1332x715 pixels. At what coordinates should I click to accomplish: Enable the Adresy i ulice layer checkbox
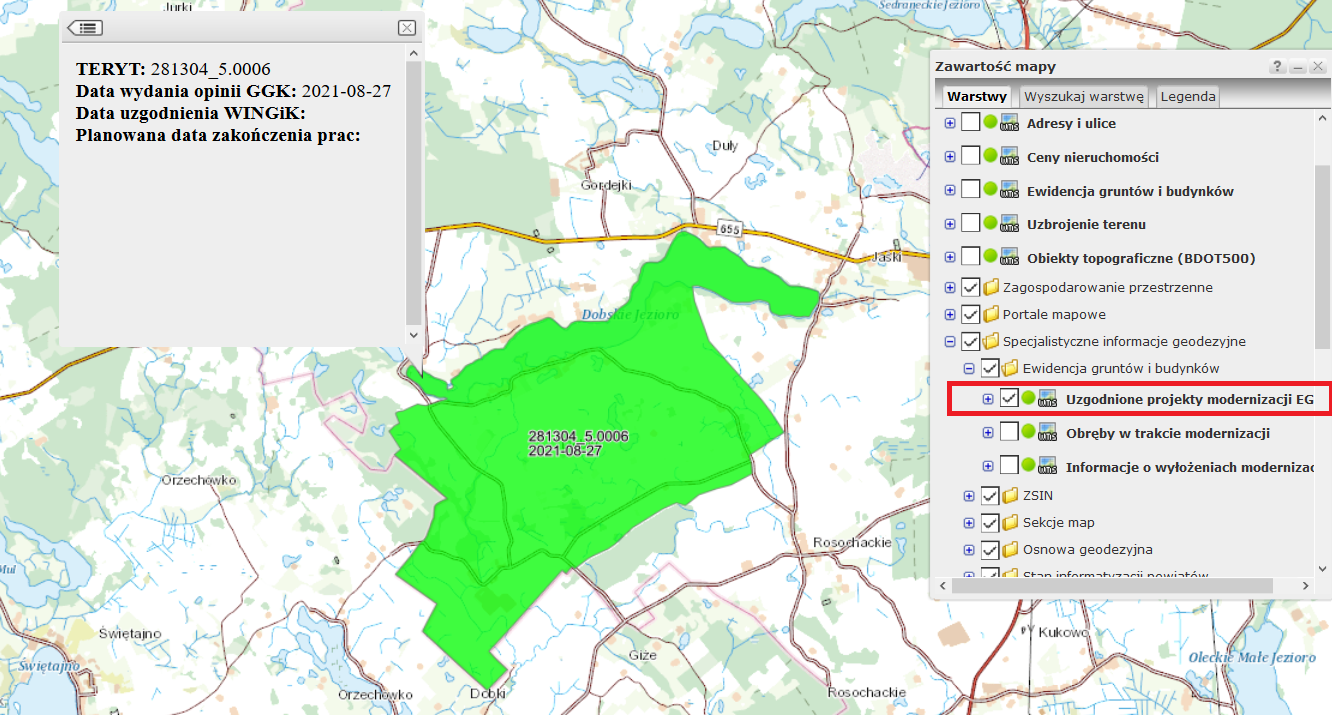point(970,123)
